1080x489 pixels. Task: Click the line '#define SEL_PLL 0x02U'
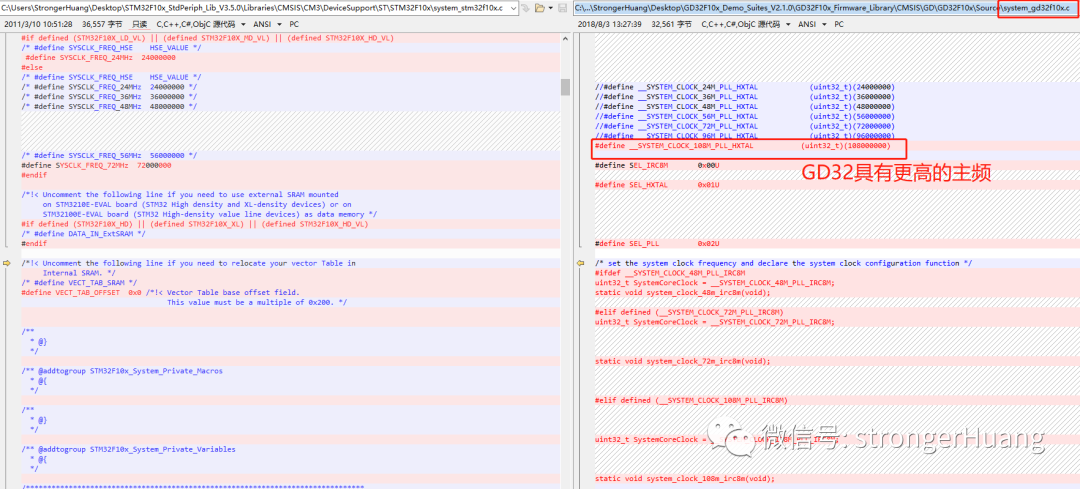coord(657,244)
